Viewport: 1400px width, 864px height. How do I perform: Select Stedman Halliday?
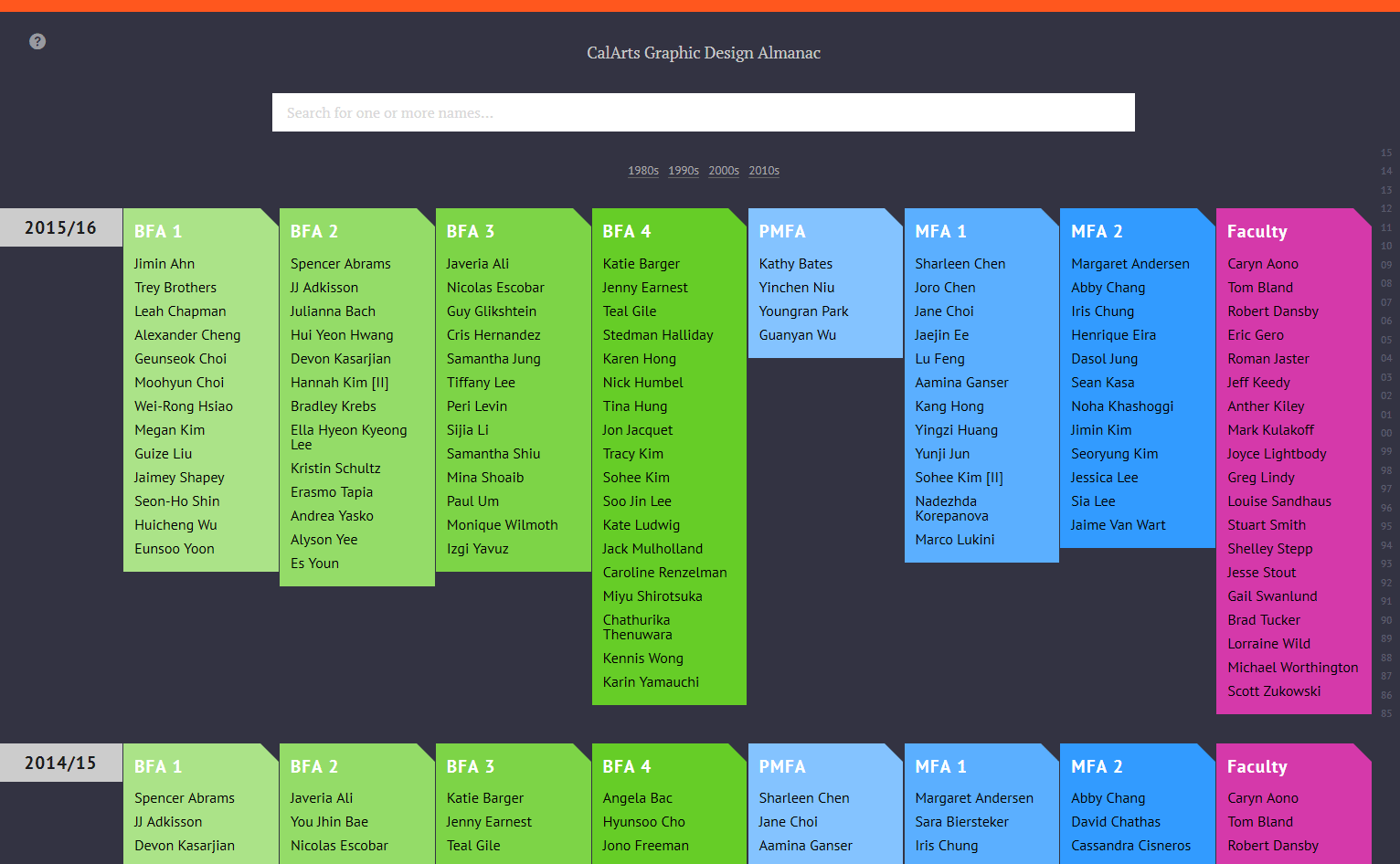click(658, 335)
